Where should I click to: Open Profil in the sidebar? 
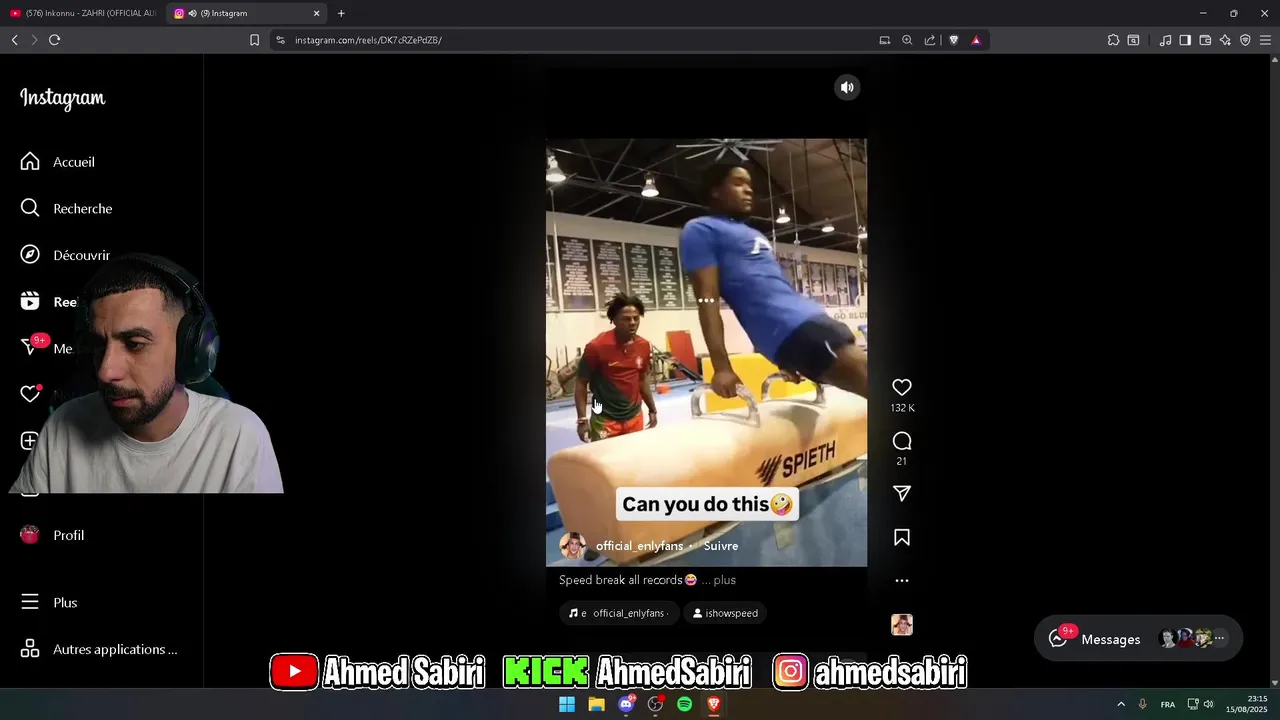(52, 535)
